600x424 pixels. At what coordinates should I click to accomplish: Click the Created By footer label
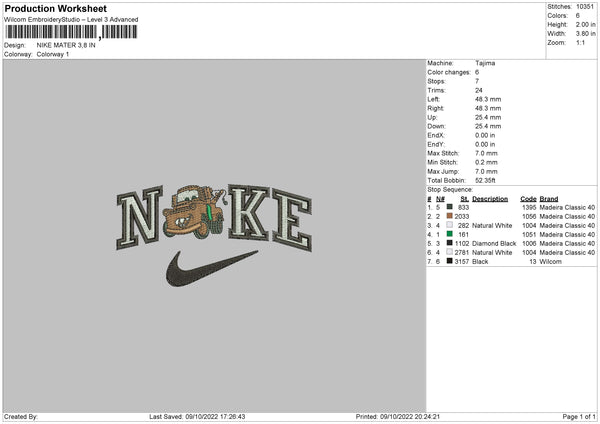[x=21, y=417]
